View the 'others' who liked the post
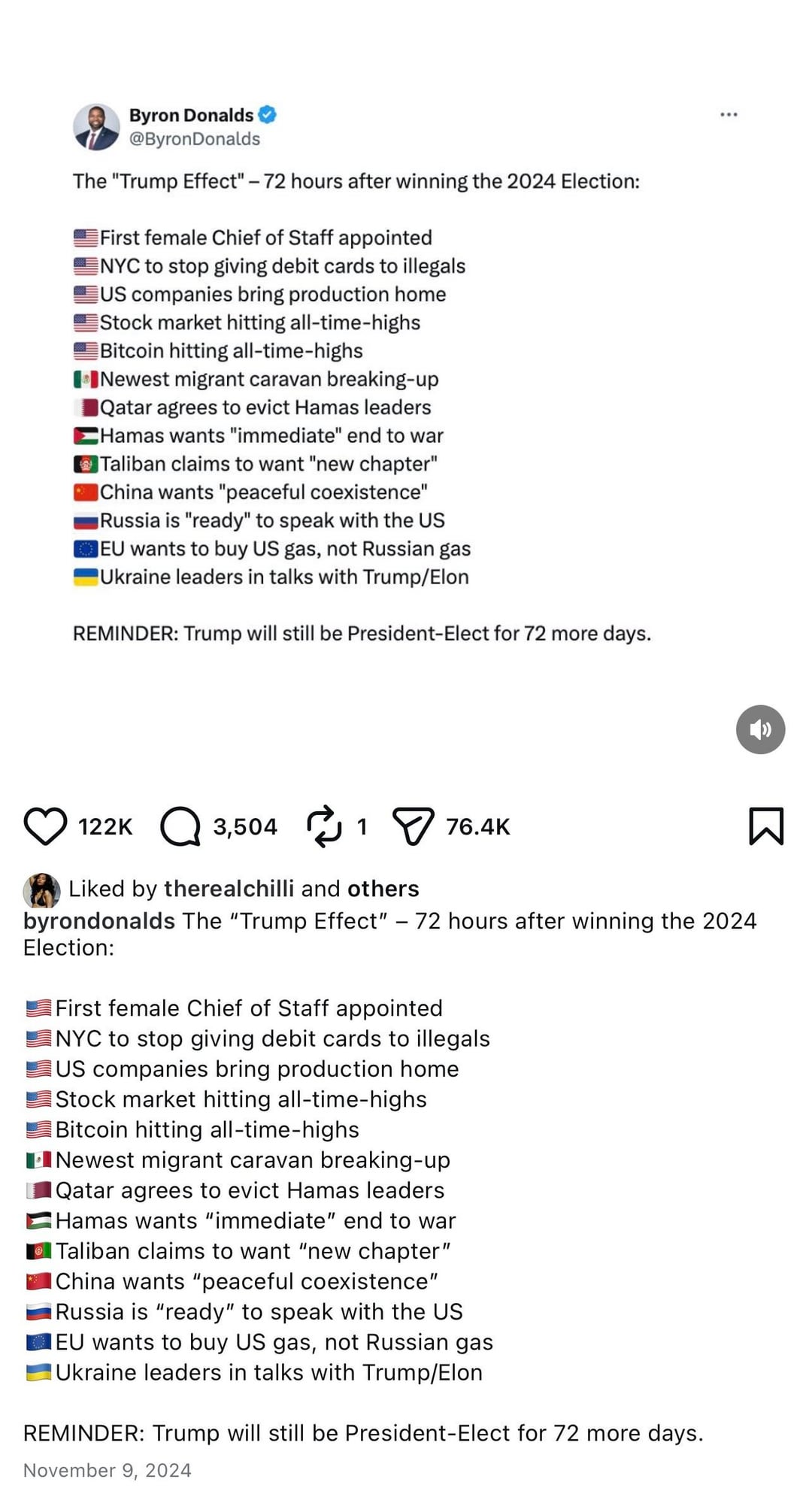Image resolution: width=812 pixels, height=1494 pixels. 383,889
